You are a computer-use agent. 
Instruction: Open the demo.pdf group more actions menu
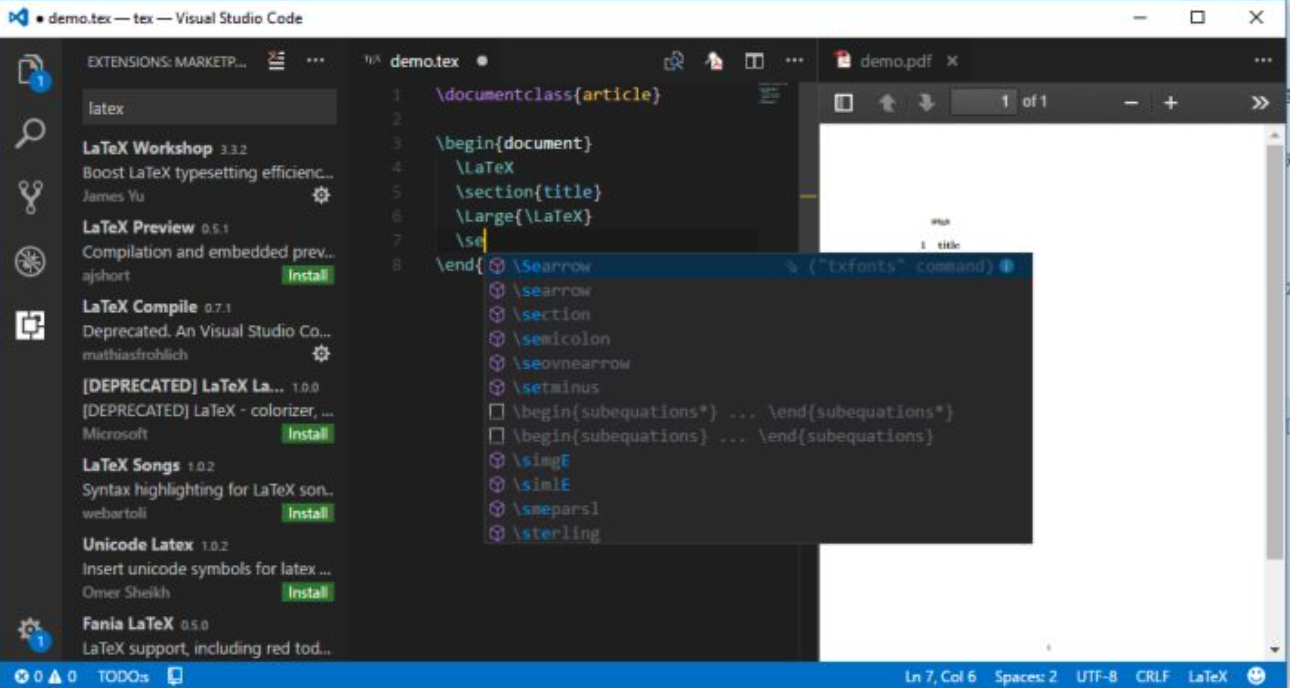pyautogui.click(x=1262, y=61)
